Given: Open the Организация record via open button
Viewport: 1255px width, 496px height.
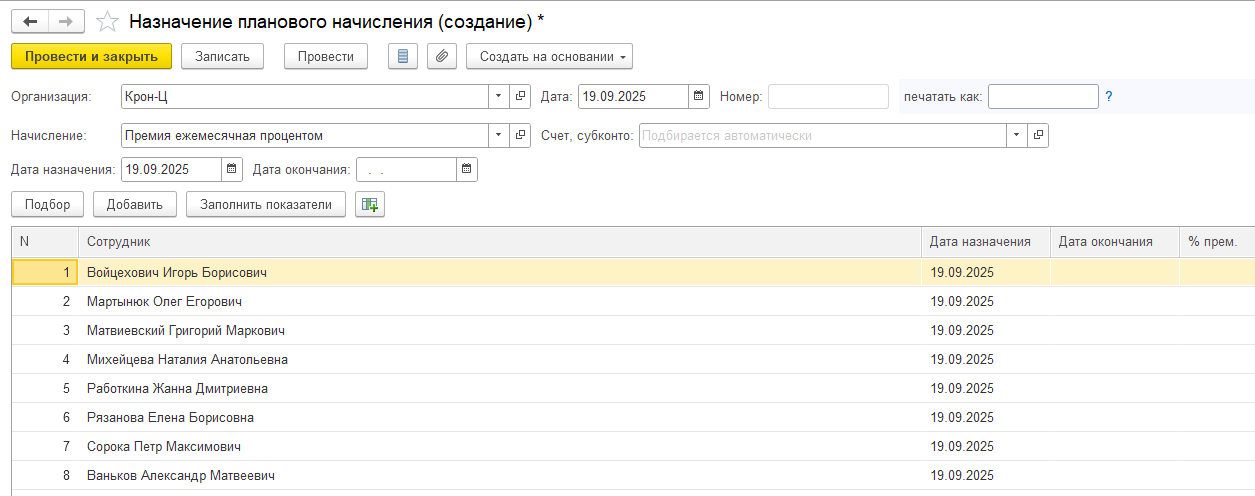Looking at the screenshot, I should pos(520,97).
